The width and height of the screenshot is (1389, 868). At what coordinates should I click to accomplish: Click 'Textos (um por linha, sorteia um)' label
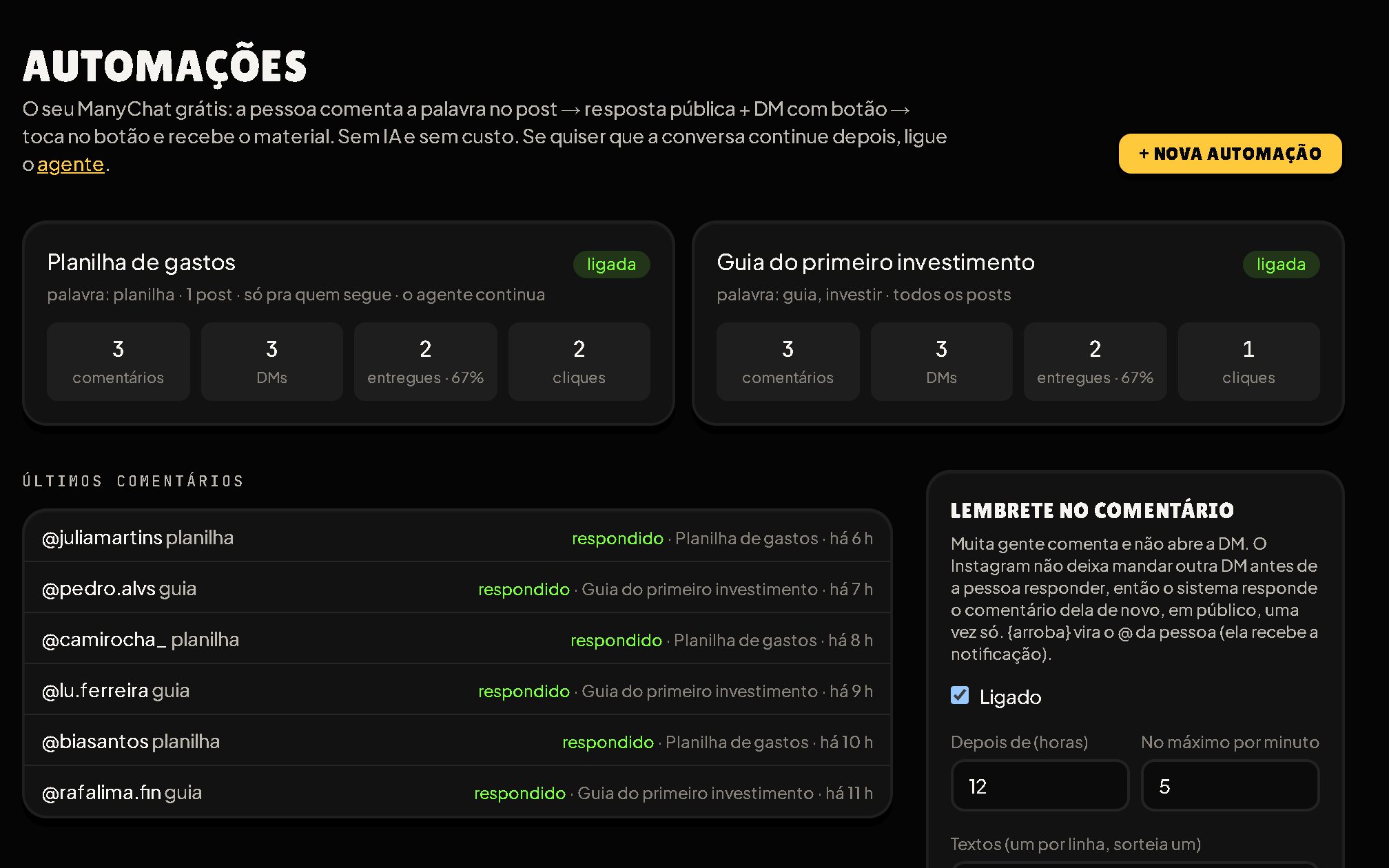coord(1076,845)
